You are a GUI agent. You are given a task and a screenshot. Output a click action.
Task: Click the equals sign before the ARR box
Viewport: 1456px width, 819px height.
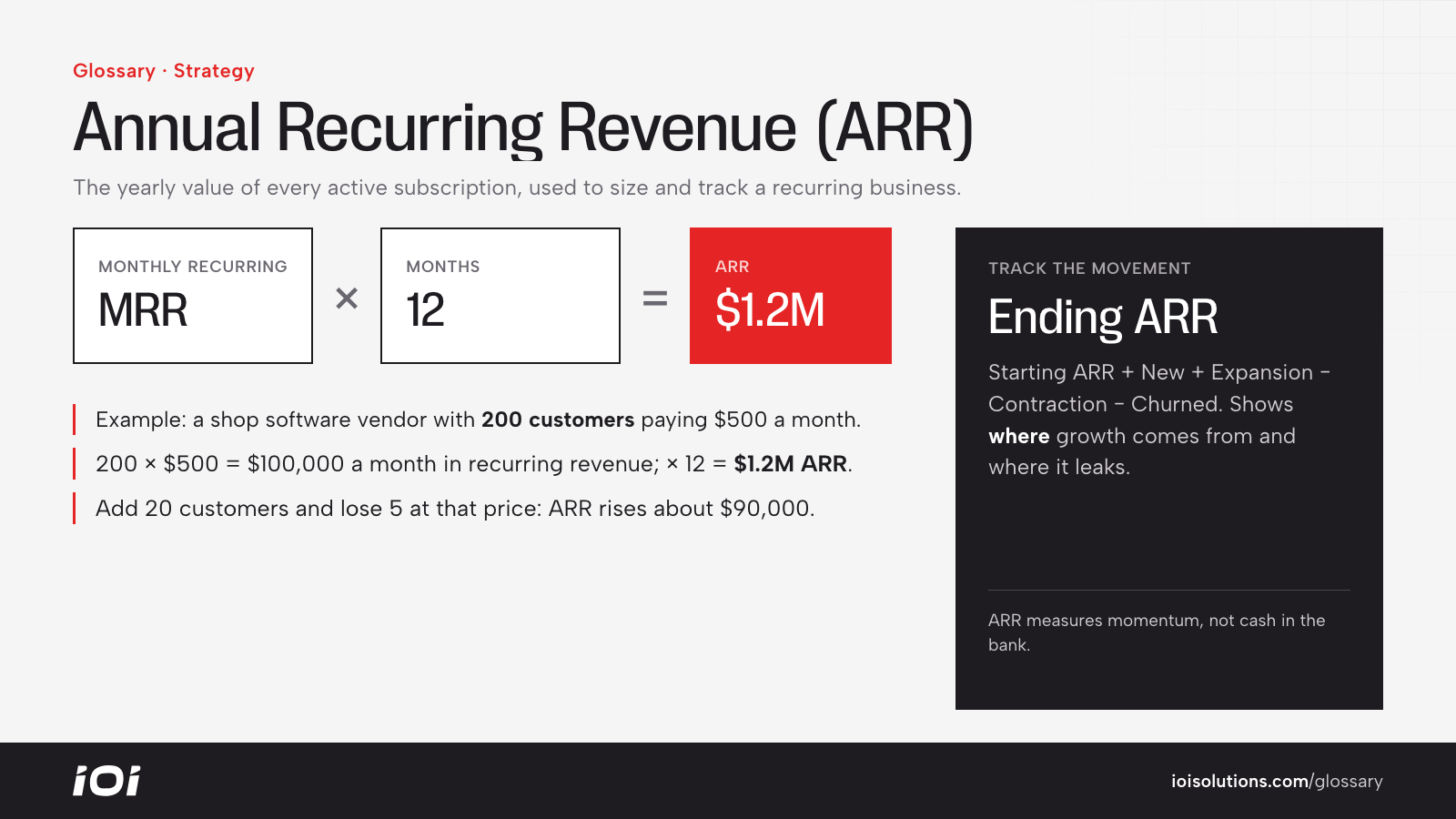tap(655, 298)
